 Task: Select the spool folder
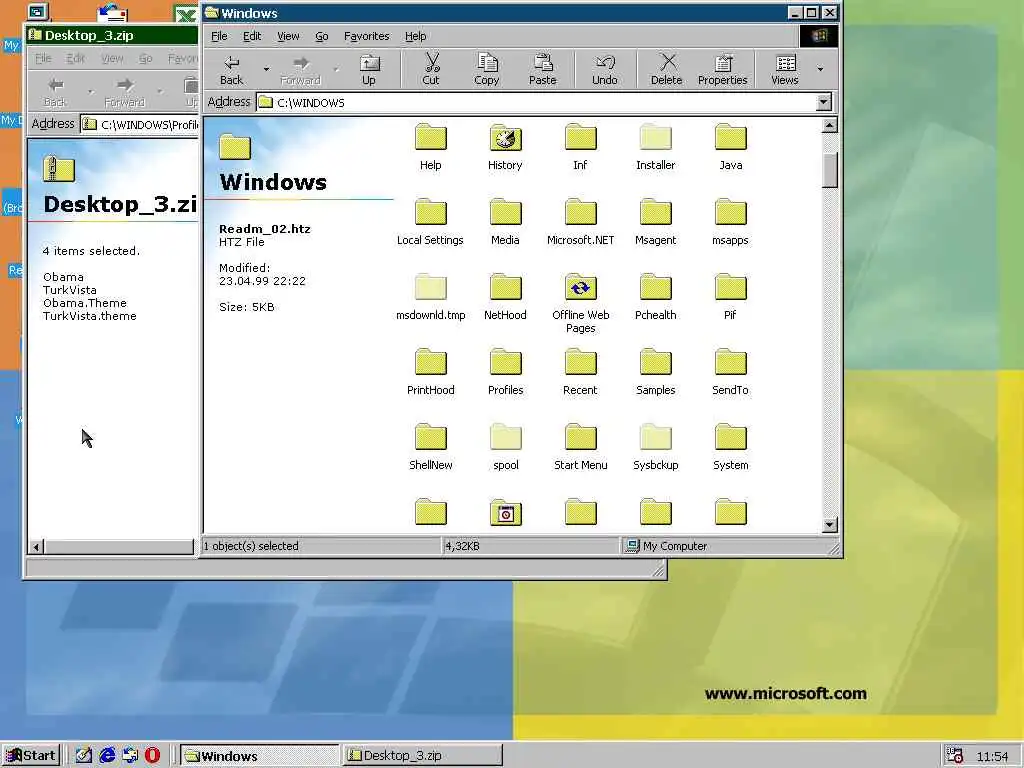[505, 447]
